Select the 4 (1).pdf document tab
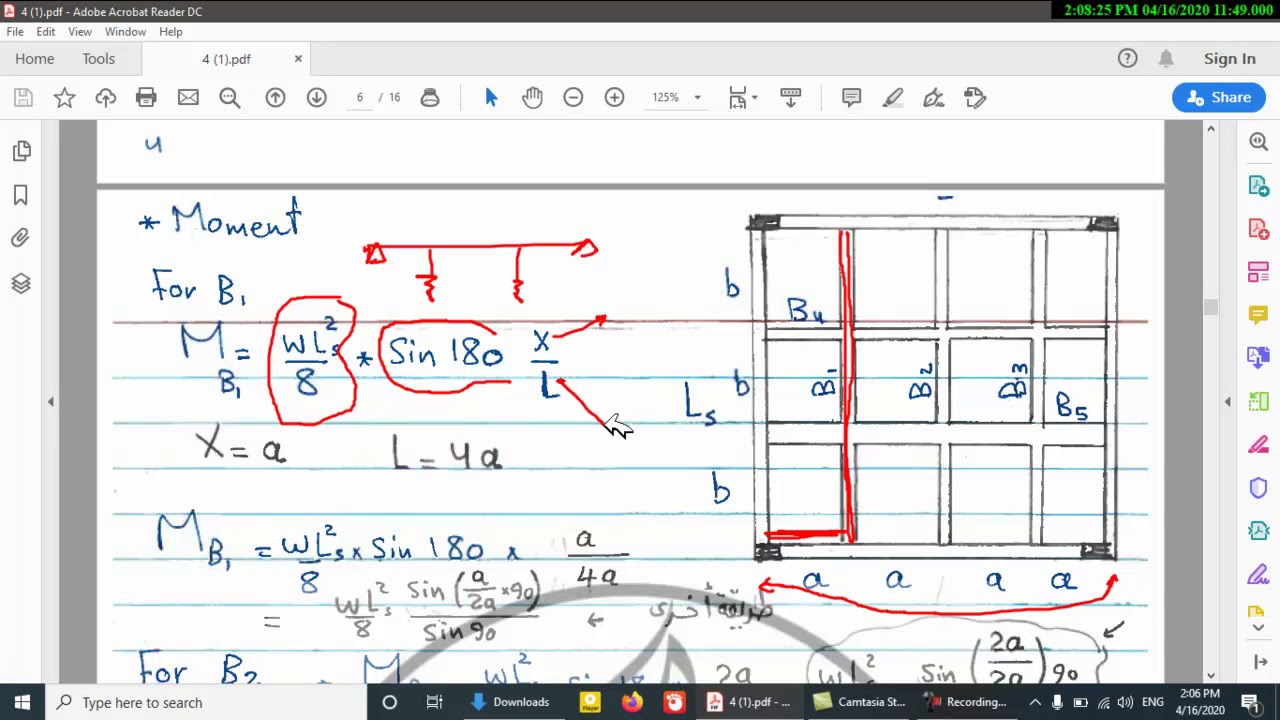The width and height of the screenshot is (1280, 720). [226, 59]
